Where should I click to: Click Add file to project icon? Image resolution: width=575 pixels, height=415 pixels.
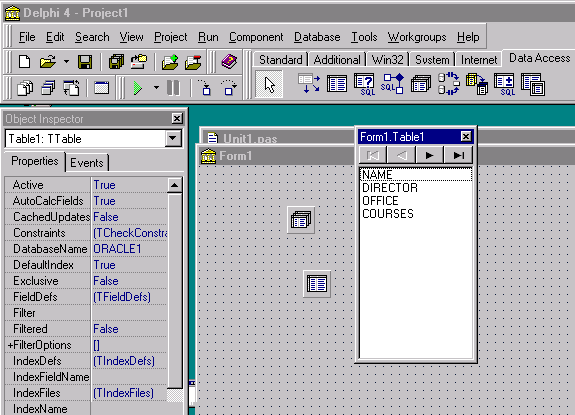coord(169,62)
